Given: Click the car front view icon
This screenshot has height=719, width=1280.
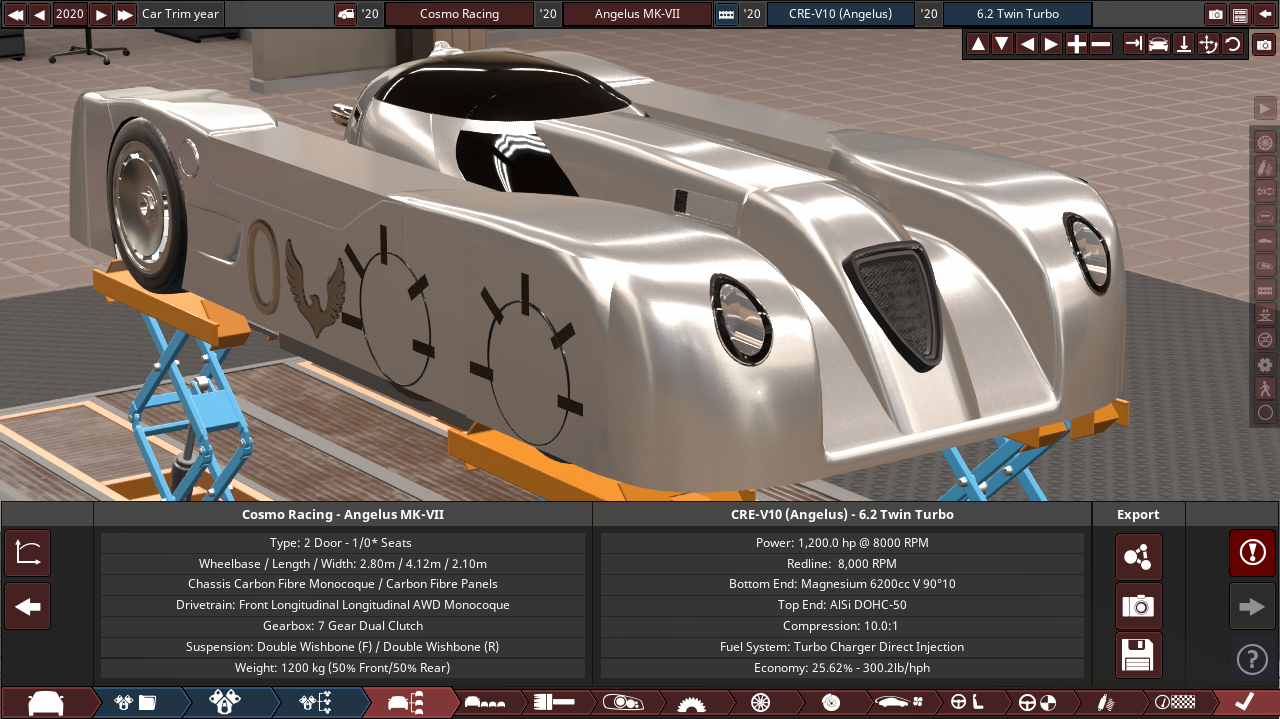Looking at the screenshot, I should click(x=1158, y=44).
